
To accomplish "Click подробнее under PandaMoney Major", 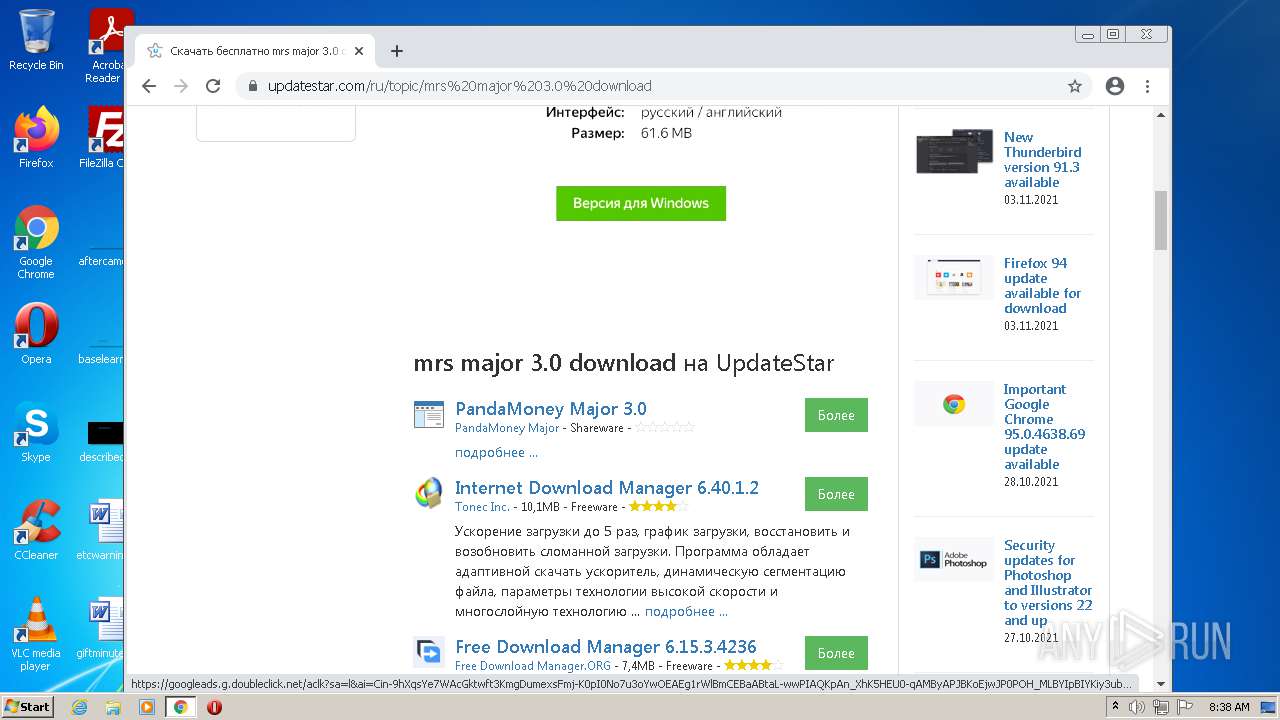I will [496, 452].
